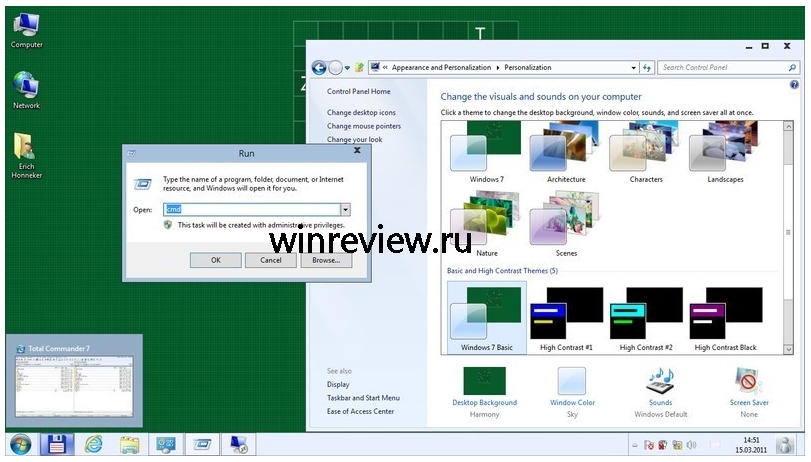Click the volume speaker tray icon
Viewport: 811px width, 462px height.
[691, 445]
